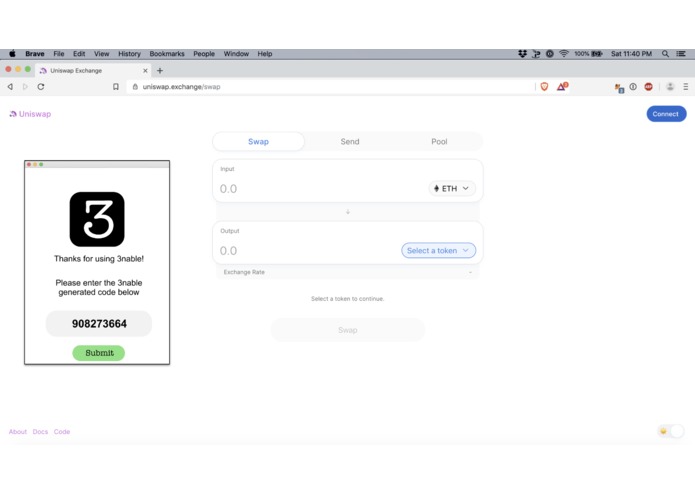Viewport: 695px width, 494px height.
Task: Open the Help menu
Action: click(265, 54)
